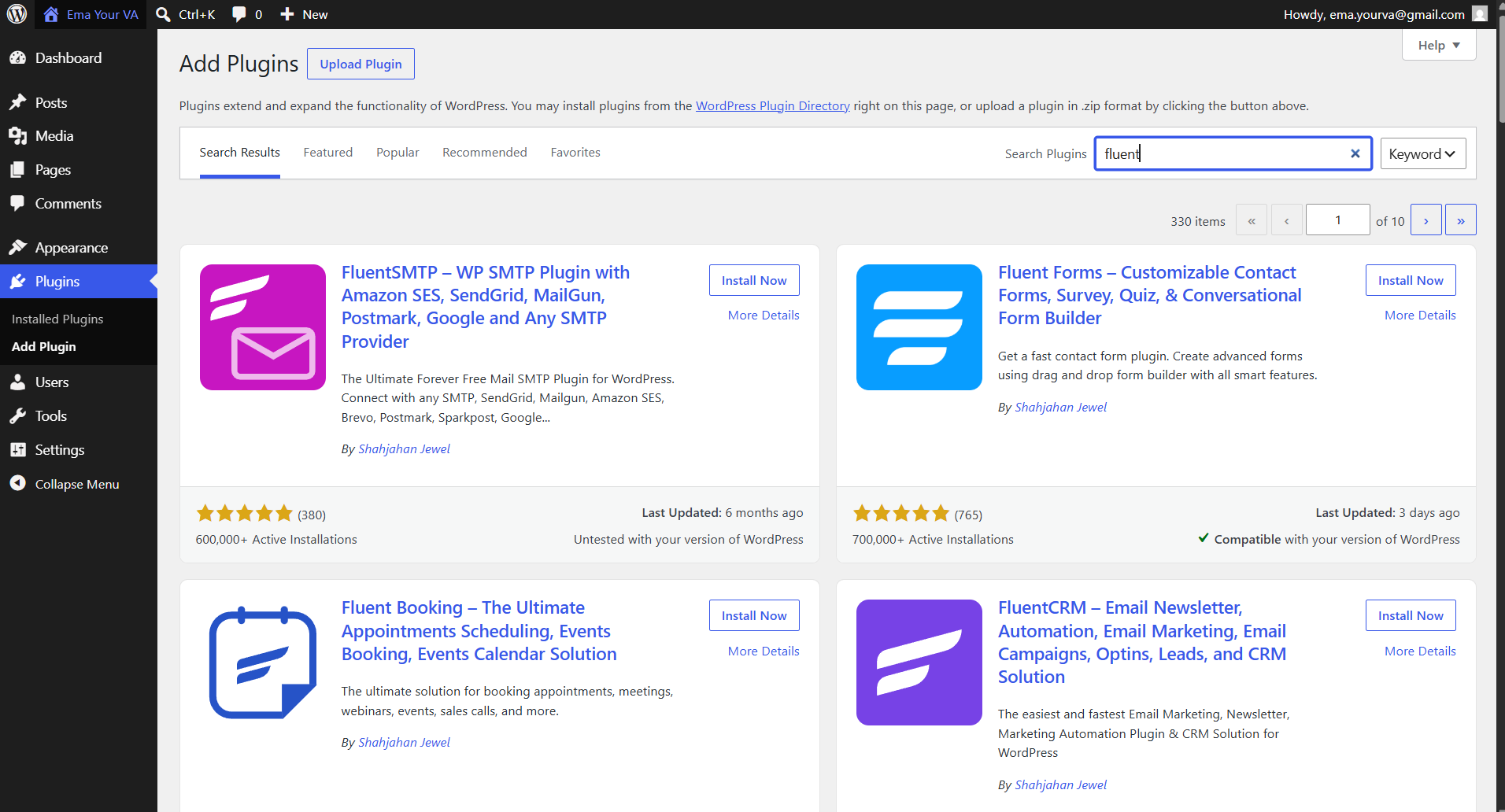1505x812 pixels.
Task: Click the '330 items' results count text
Action: pyautogui.click(x=1197, y=221)
